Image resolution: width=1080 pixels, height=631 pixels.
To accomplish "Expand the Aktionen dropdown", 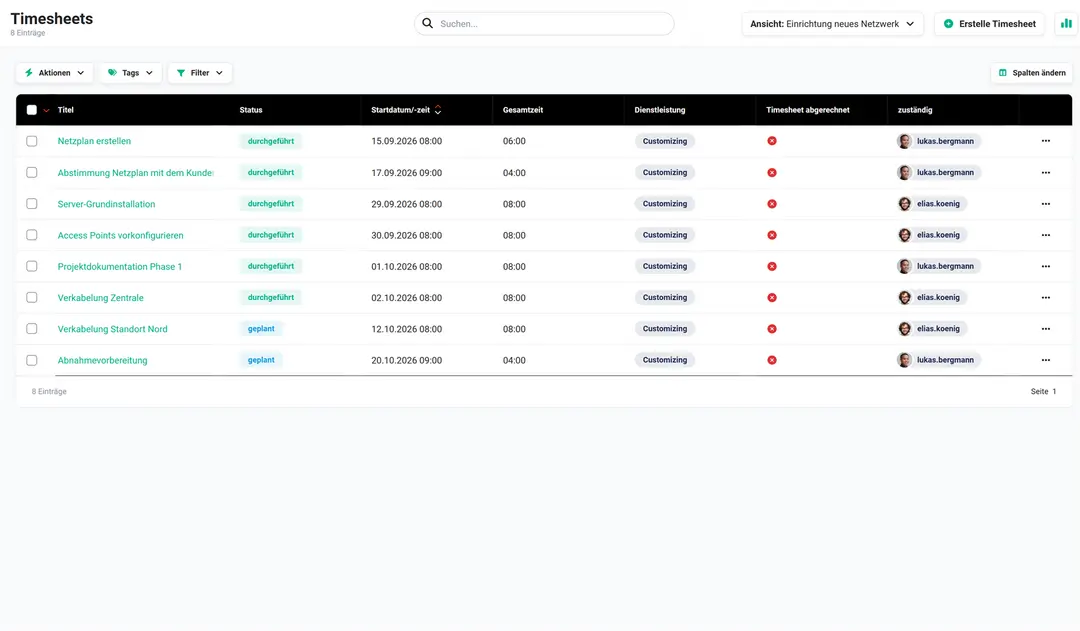I will 54,73.
